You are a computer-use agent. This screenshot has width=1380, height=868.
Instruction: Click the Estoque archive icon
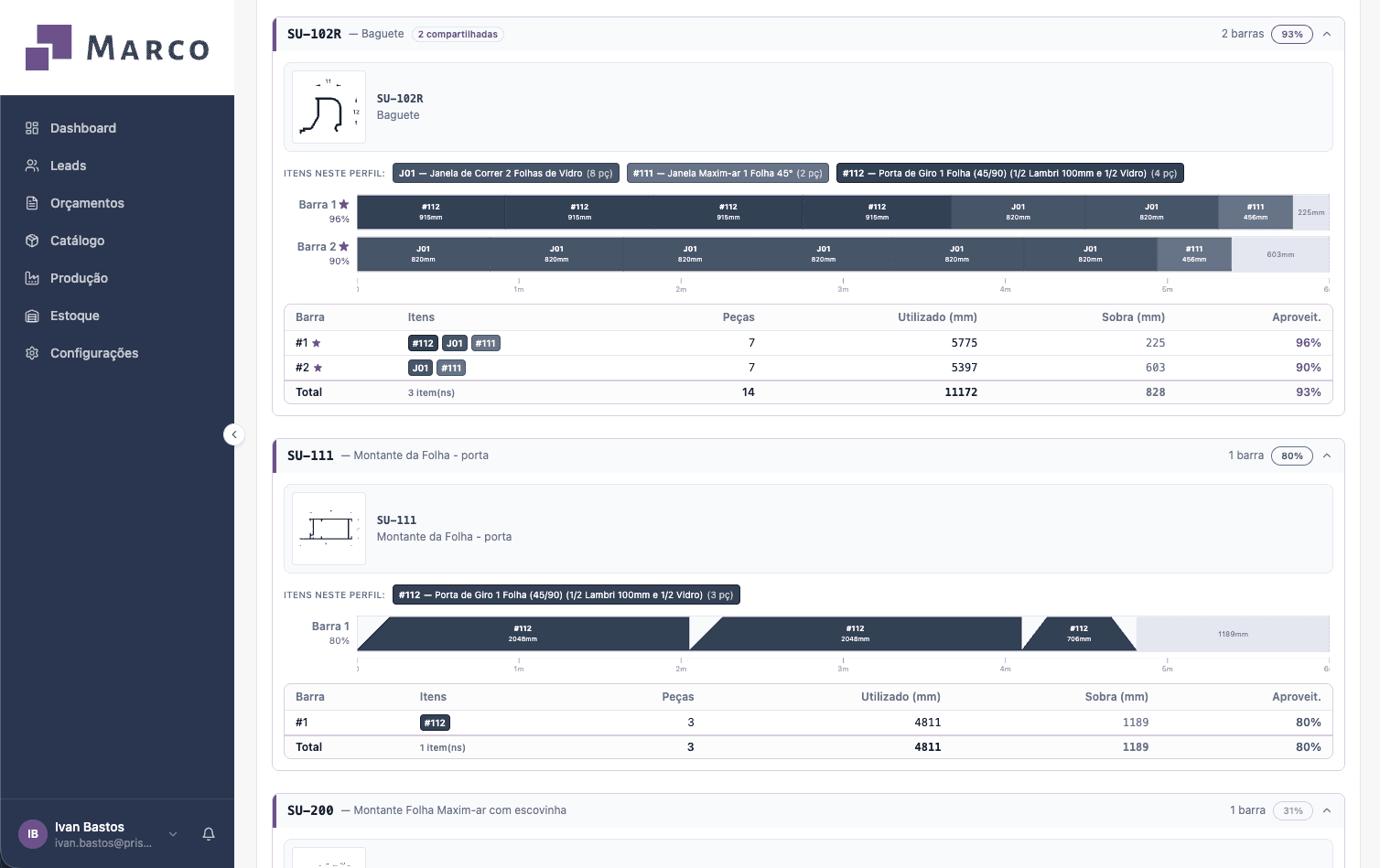32,316
